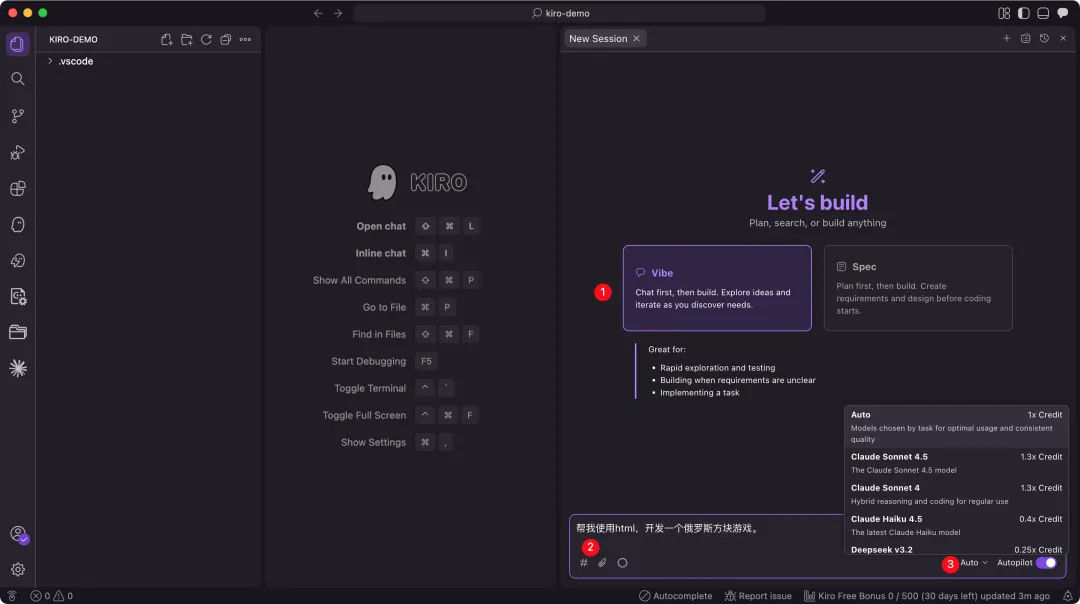Open the Kiro Free Bonus usage status
This screenshot has height=604, width=1080.
pyautogui.click(x=927, y=596)
